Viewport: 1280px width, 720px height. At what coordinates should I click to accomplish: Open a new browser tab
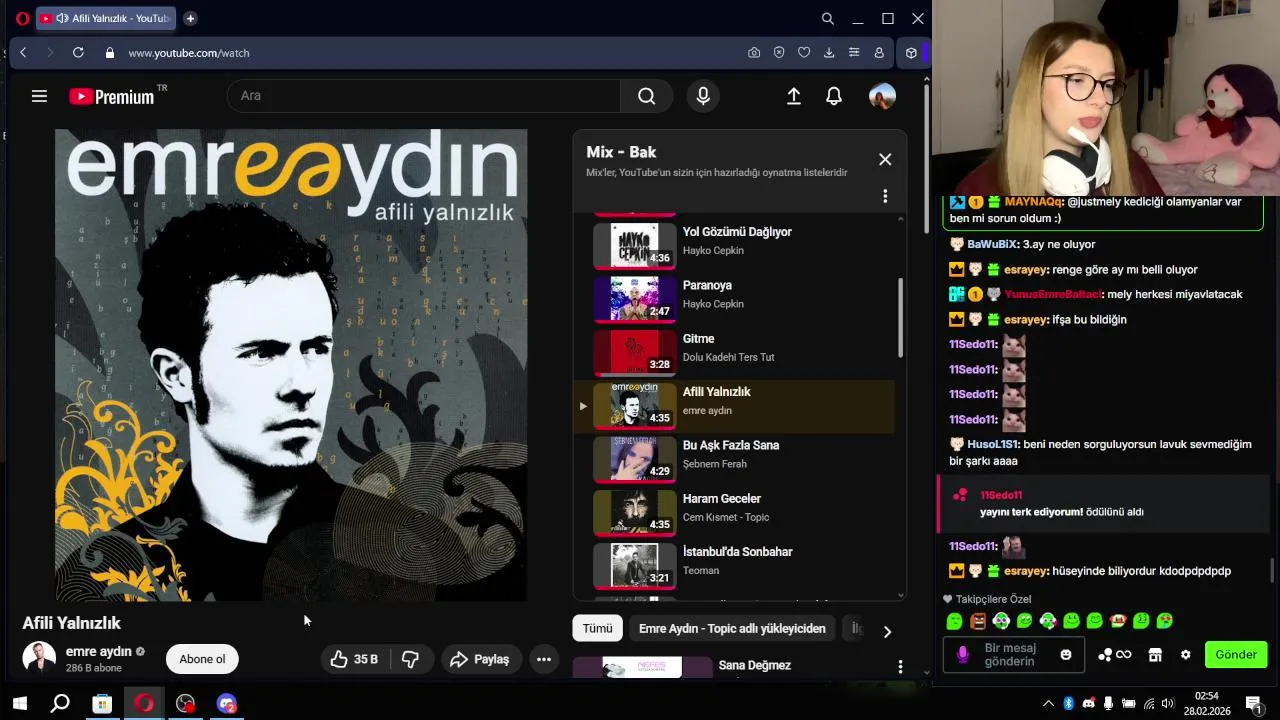coord(190,18)
